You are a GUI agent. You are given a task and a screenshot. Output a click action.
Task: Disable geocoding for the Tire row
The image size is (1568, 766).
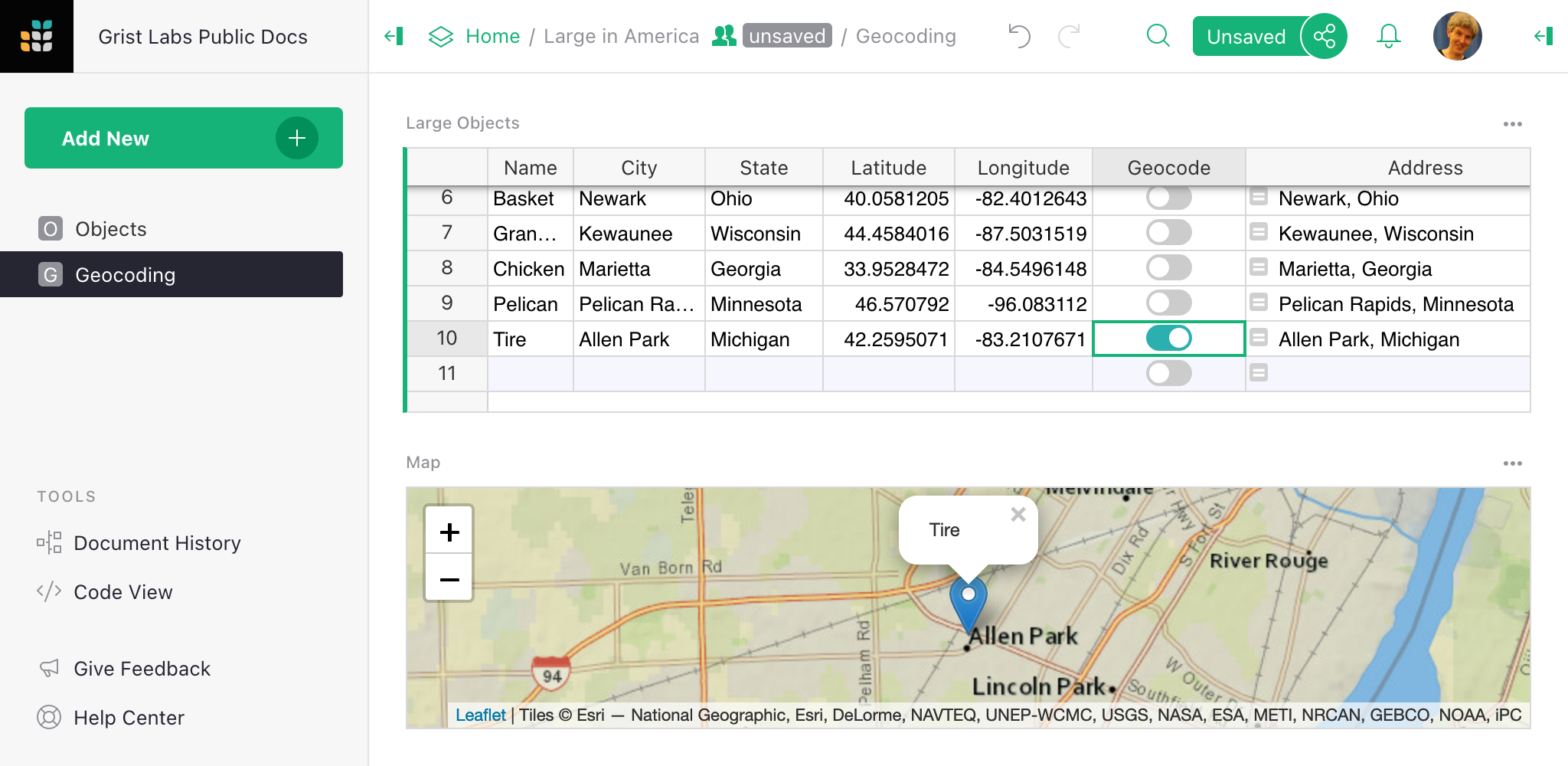click(1168, 338)
